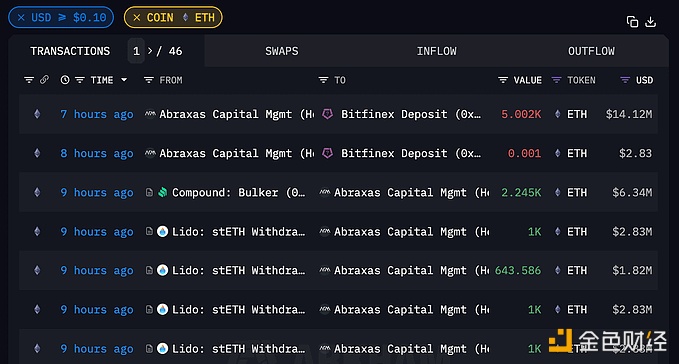Switch to the SWAPS tab
This screenshot has width=679, height=364.
(x=281, y=51)
